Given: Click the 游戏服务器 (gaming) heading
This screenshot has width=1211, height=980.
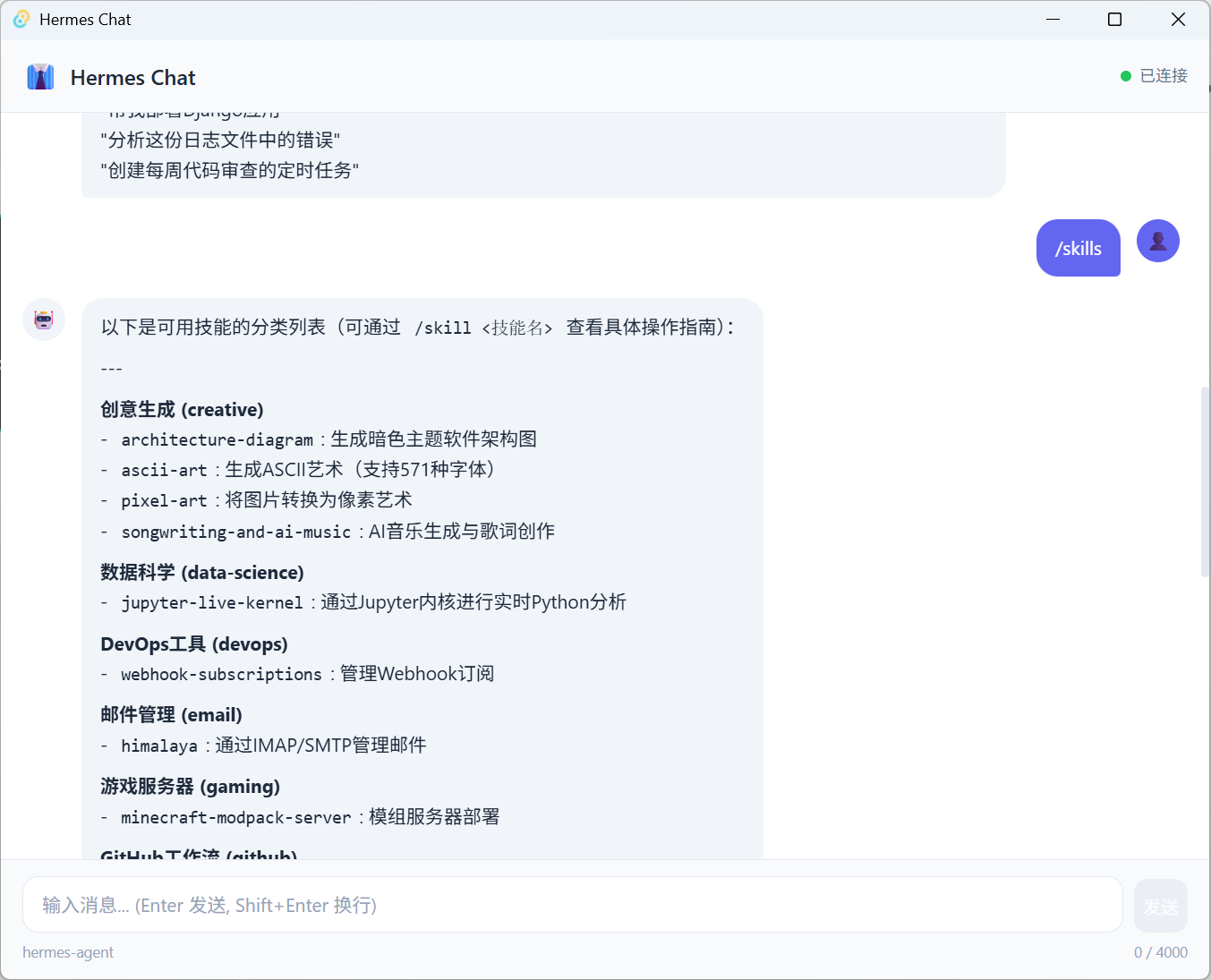Looking at the screenshot, I should [x=190, y=786].
